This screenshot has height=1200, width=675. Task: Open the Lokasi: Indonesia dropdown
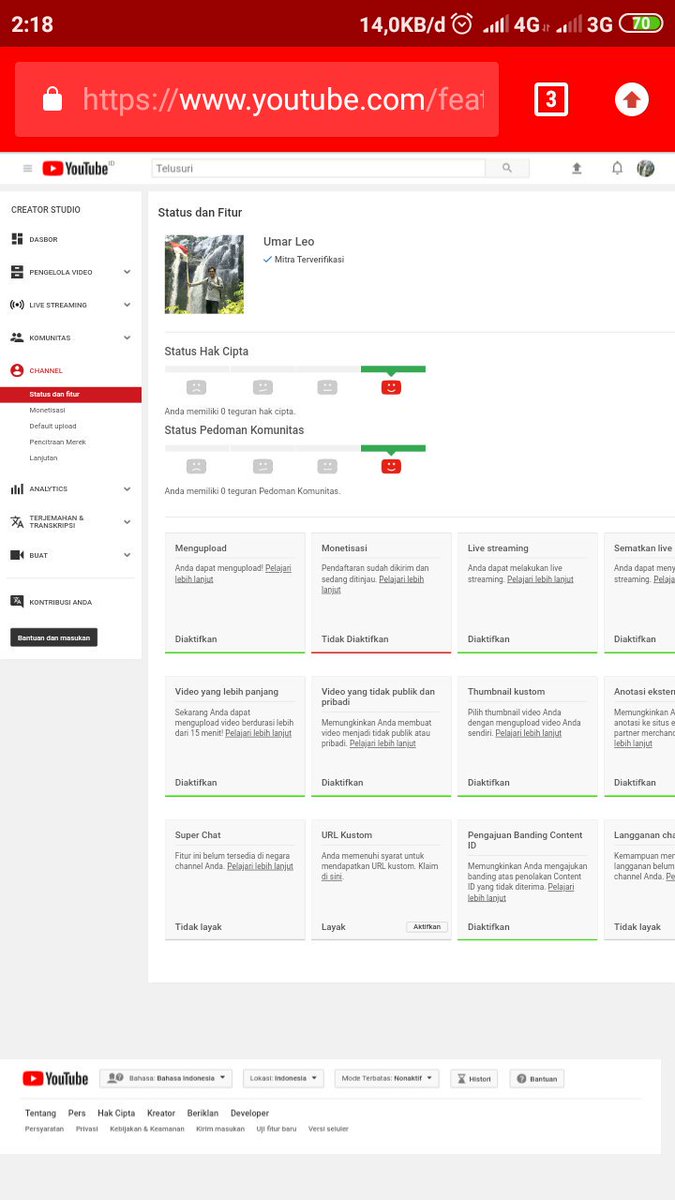coord(283,1079)
